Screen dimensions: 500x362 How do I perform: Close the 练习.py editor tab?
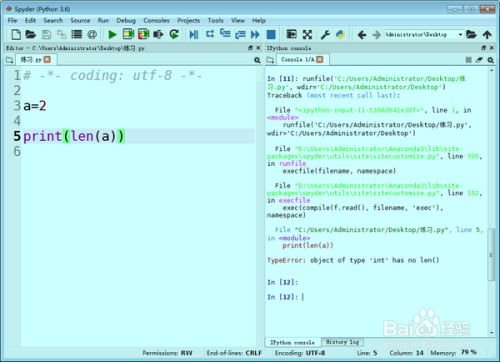(47, 59)
